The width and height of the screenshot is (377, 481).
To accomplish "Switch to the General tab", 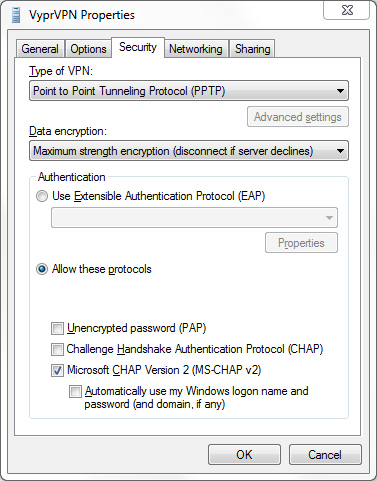I will [40, 49].
